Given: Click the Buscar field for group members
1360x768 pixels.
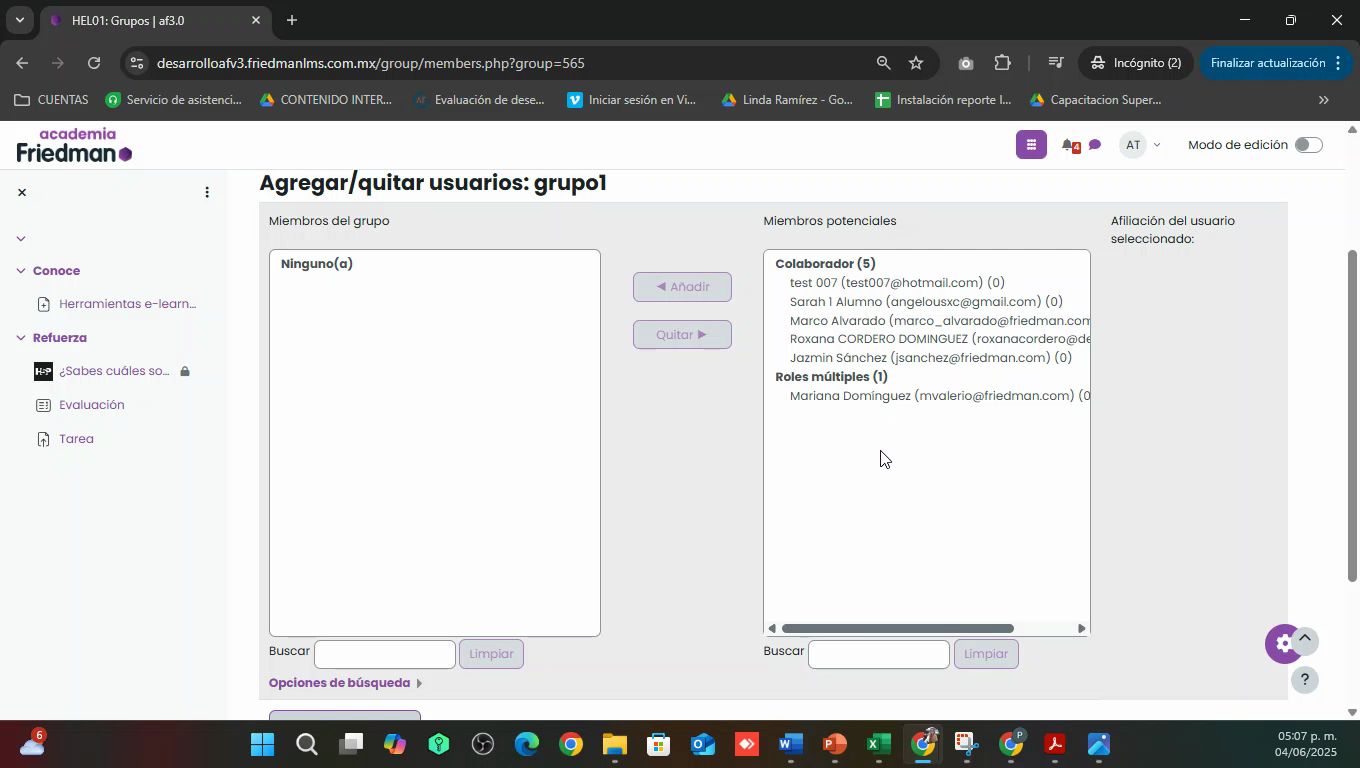Looking at the screenshot, I should pos(385,654).
